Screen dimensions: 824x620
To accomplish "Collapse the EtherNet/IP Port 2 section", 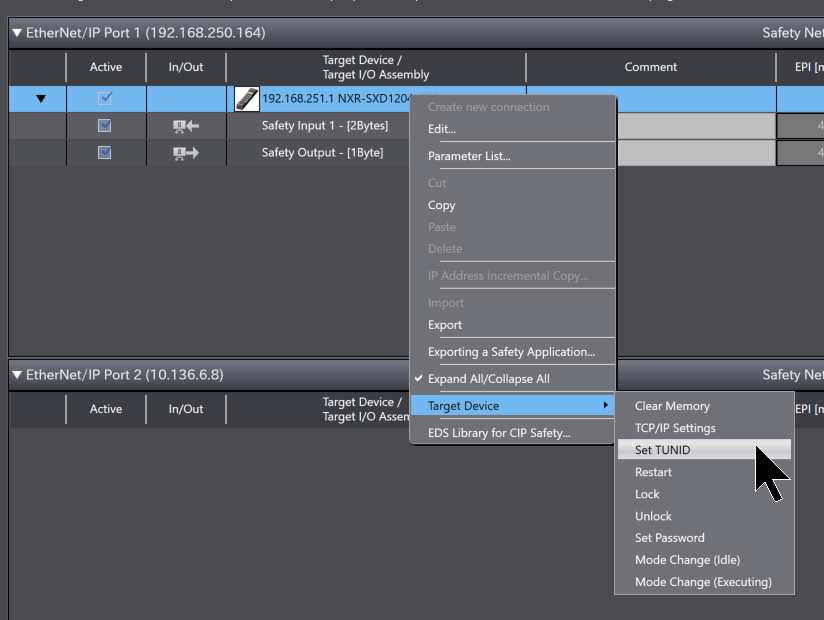I will [17, 375].
